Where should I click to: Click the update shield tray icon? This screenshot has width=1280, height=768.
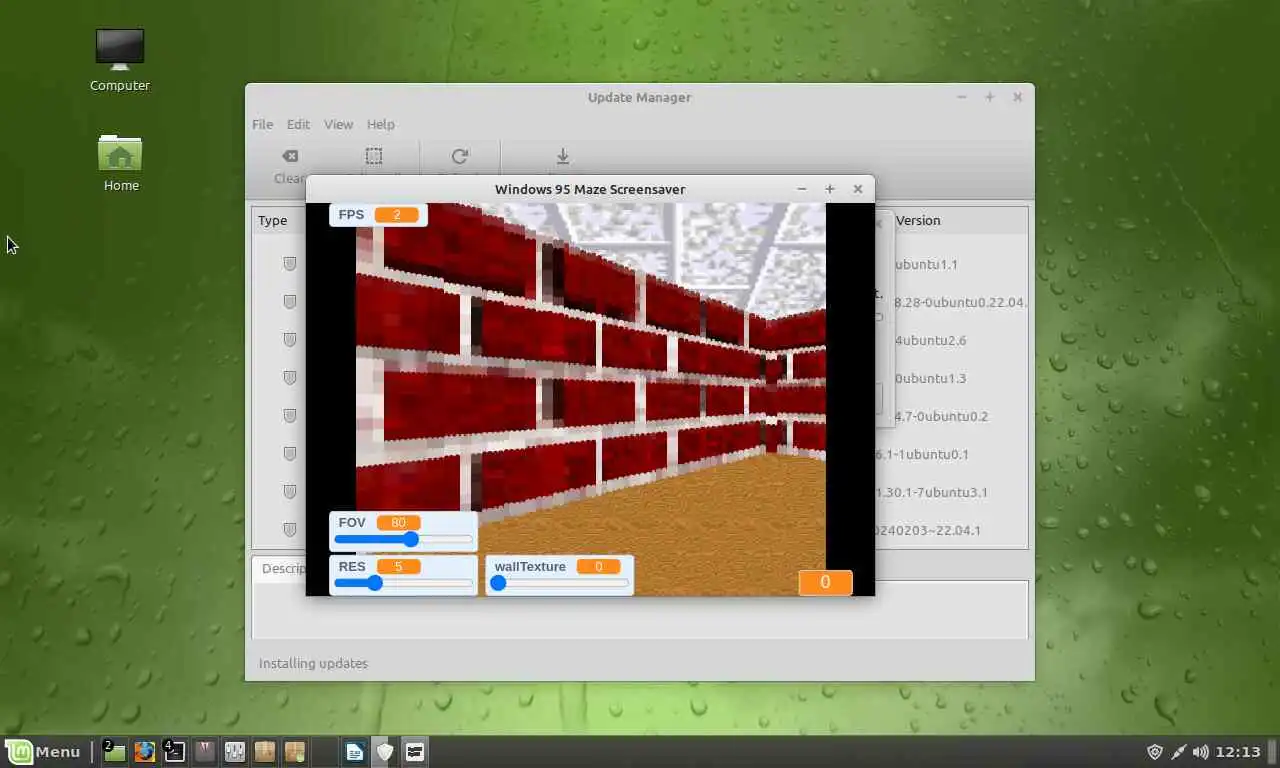coord(1155,752)
